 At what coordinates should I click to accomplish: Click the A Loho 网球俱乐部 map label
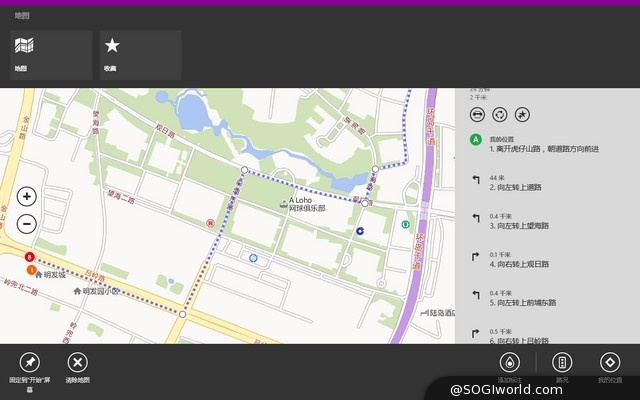click(307, 204)
